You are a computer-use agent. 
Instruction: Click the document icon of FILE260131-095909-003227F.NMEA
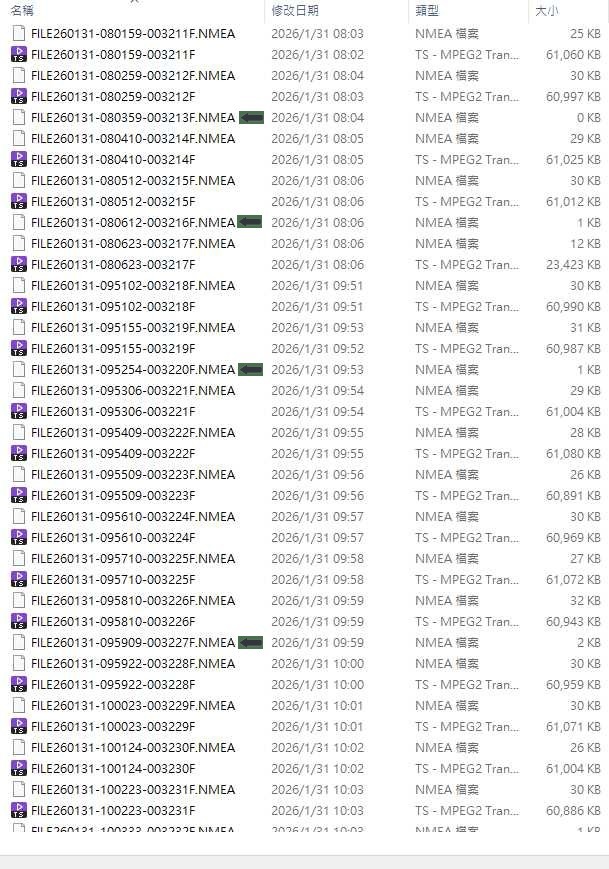[19, 642]
